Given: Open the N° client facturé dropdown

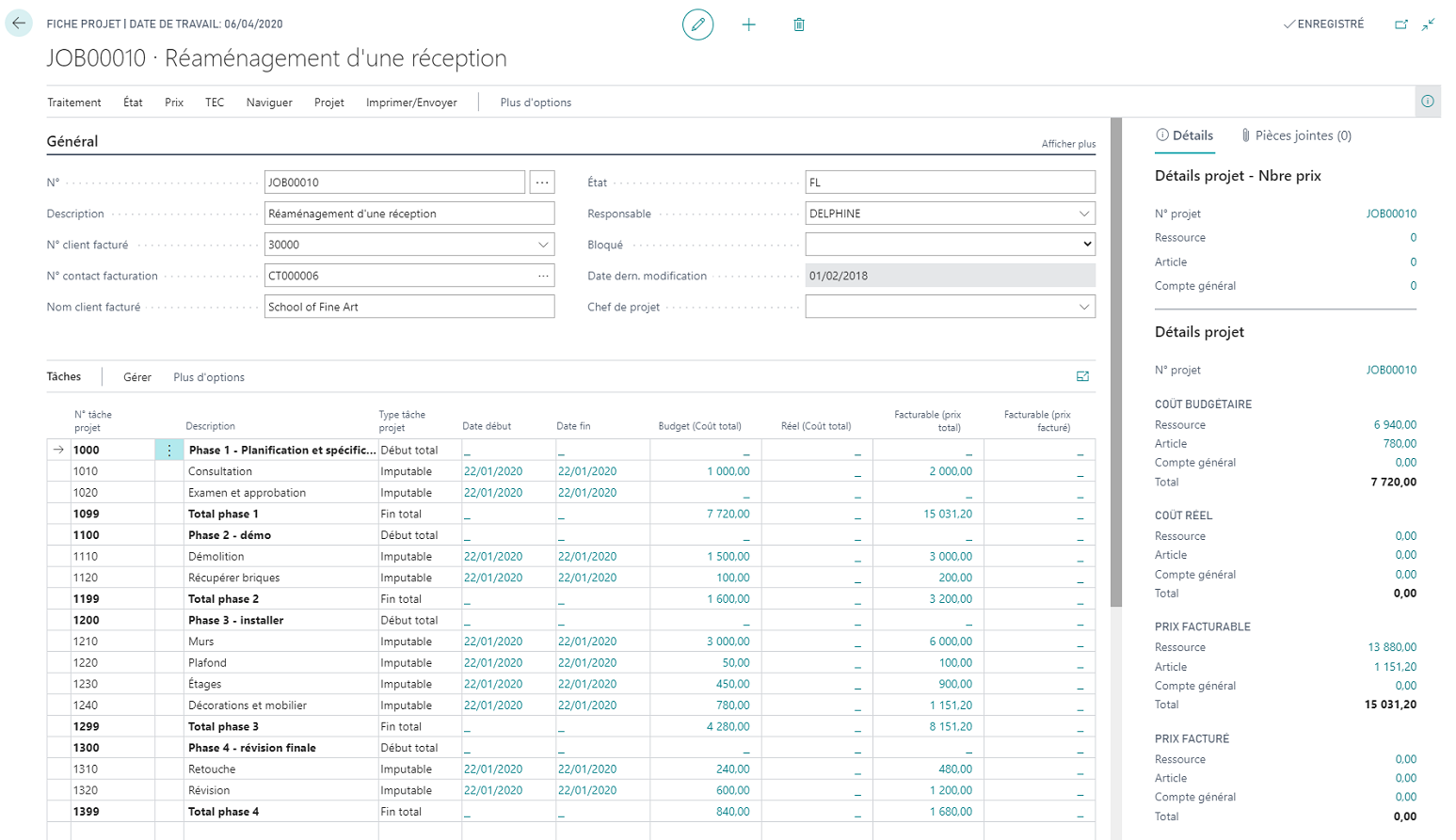Looking at the screenshot, I should pos(543,245).
